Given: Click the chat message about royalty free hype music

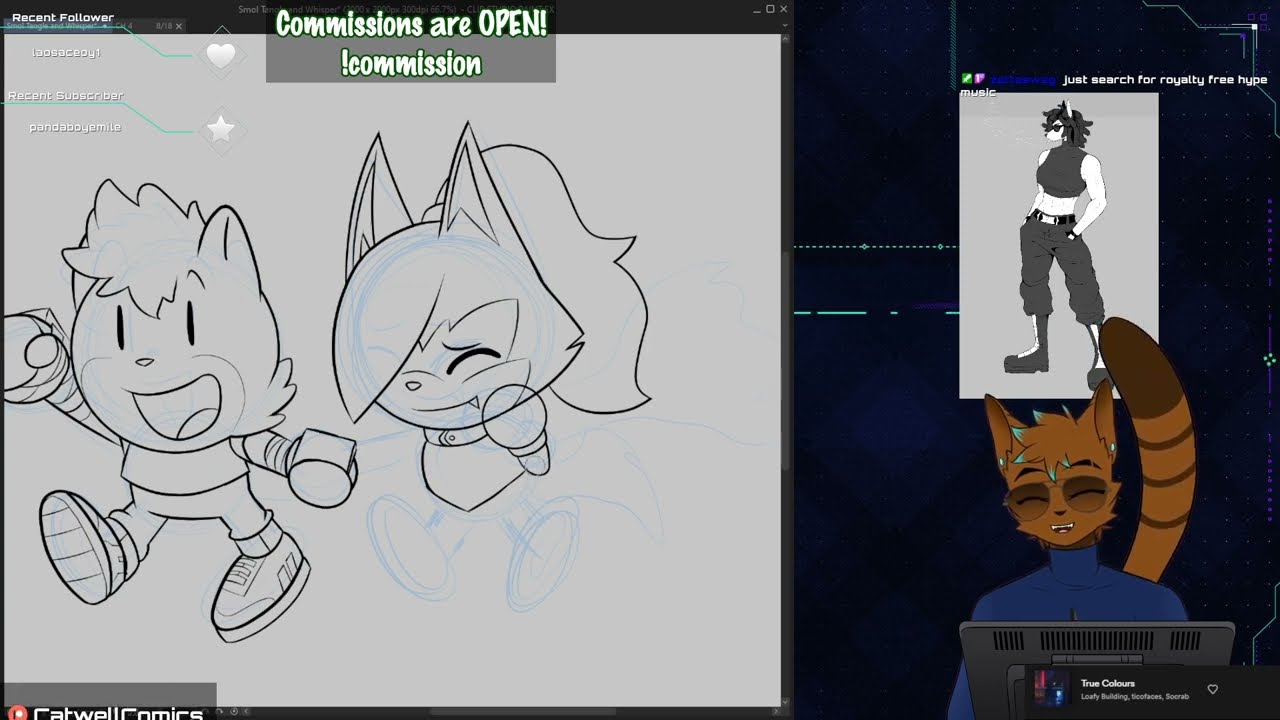Looking at the screenshot, I should point(1114,85).
